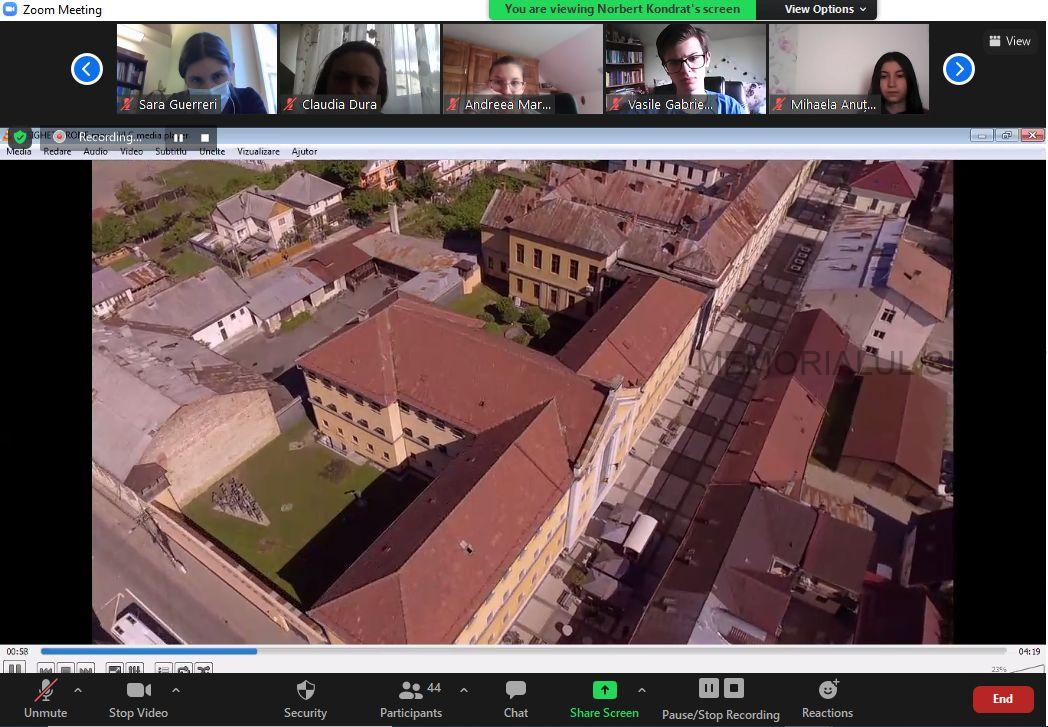Expand audio options arrow beside Unmute
Image resolution: width=1048 pixels, height=727 pixels.
pos(78,690)
